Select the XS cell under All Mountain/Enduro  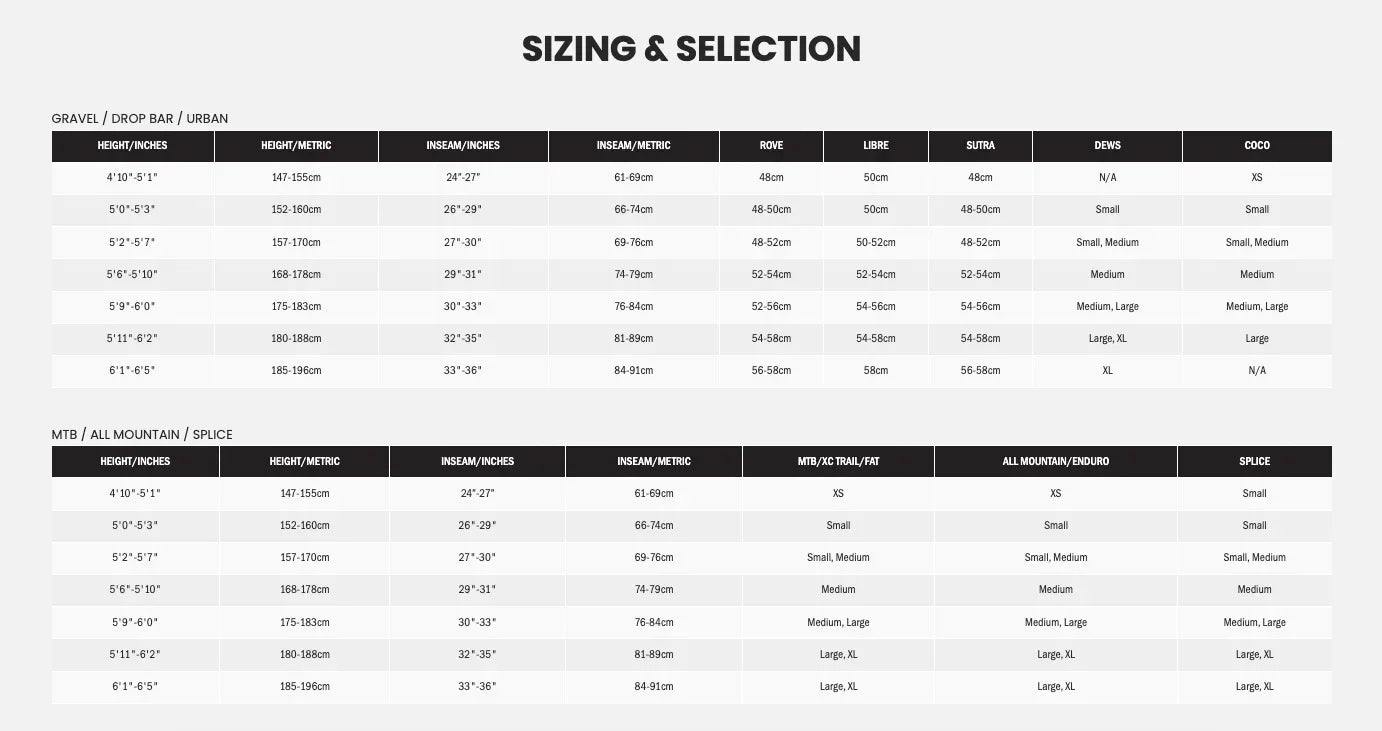[1055, 494]
